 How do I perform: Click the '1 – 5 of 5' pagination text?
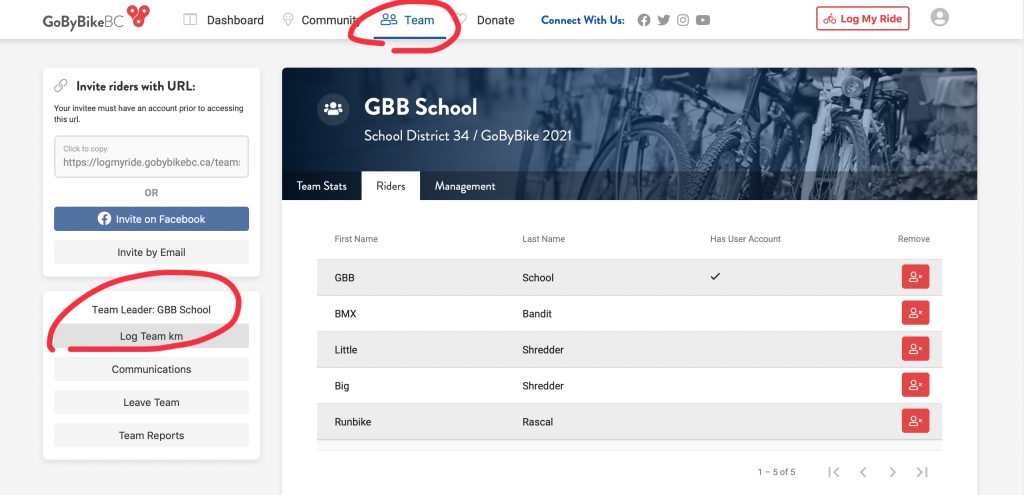776,472
